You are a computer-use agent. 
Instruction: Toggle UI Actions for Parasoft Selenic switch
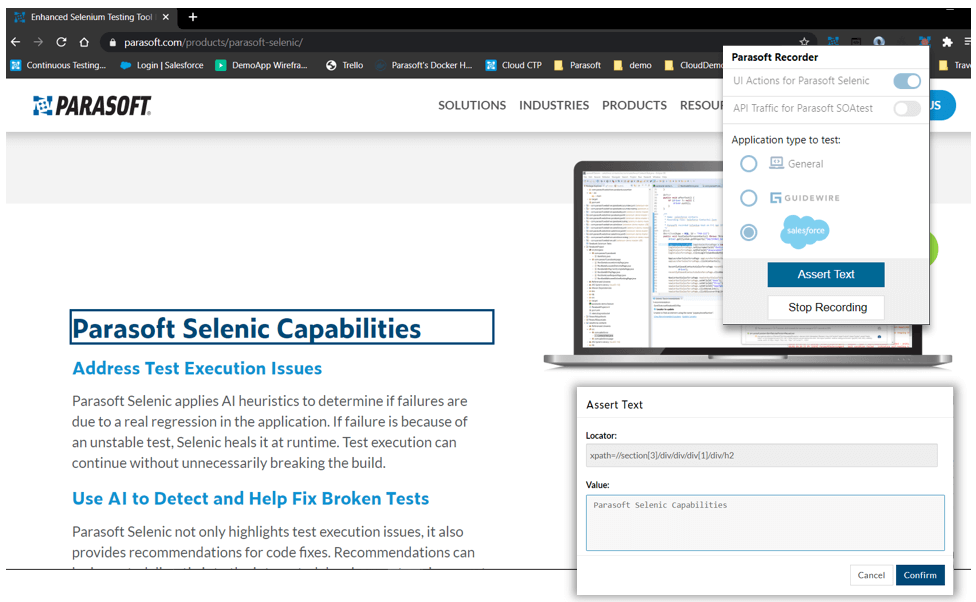pyautogui.click(x=907, y=81)
